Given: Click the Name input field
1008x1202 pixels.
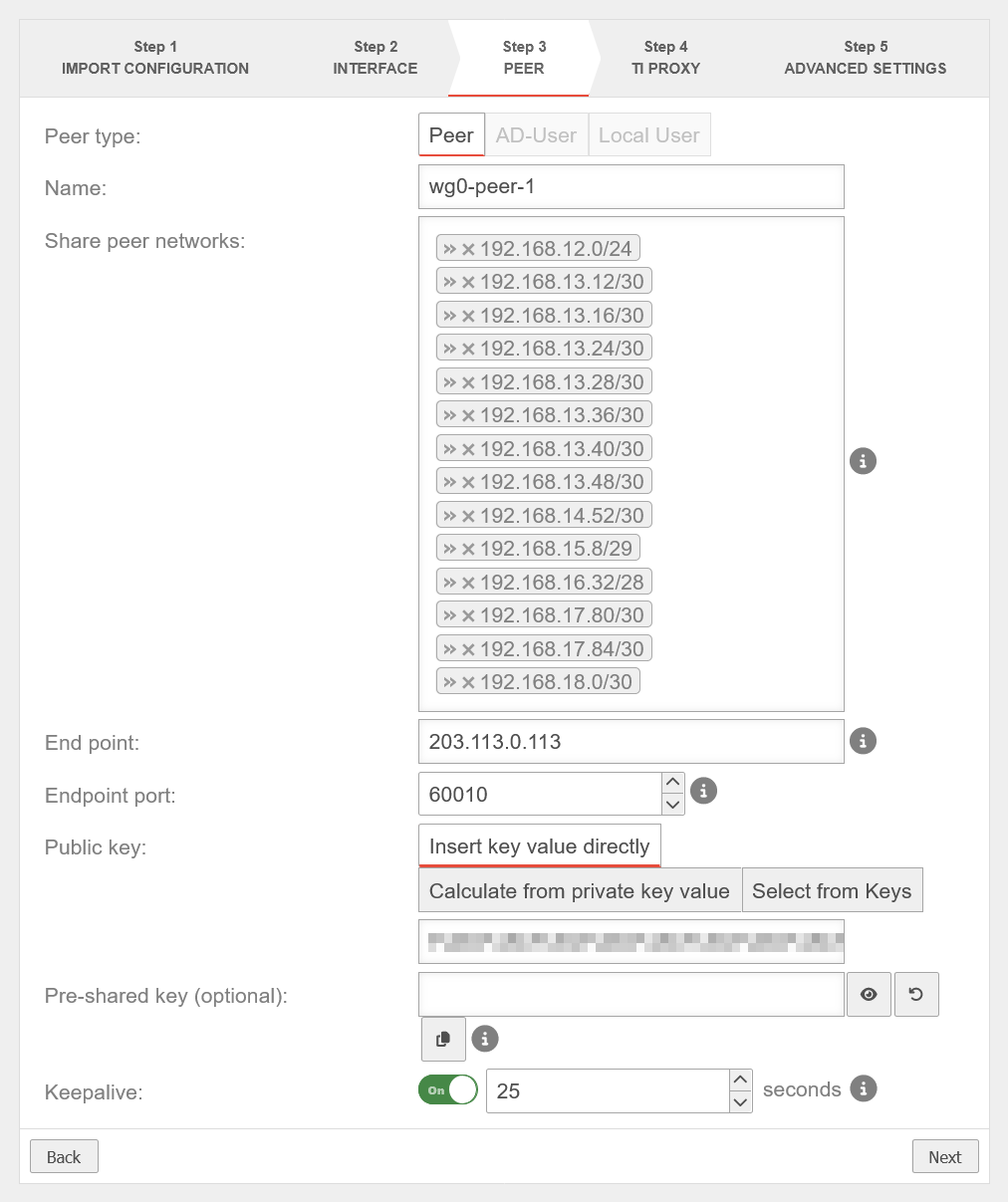Looking at the screenshot, I should (630, 186).
